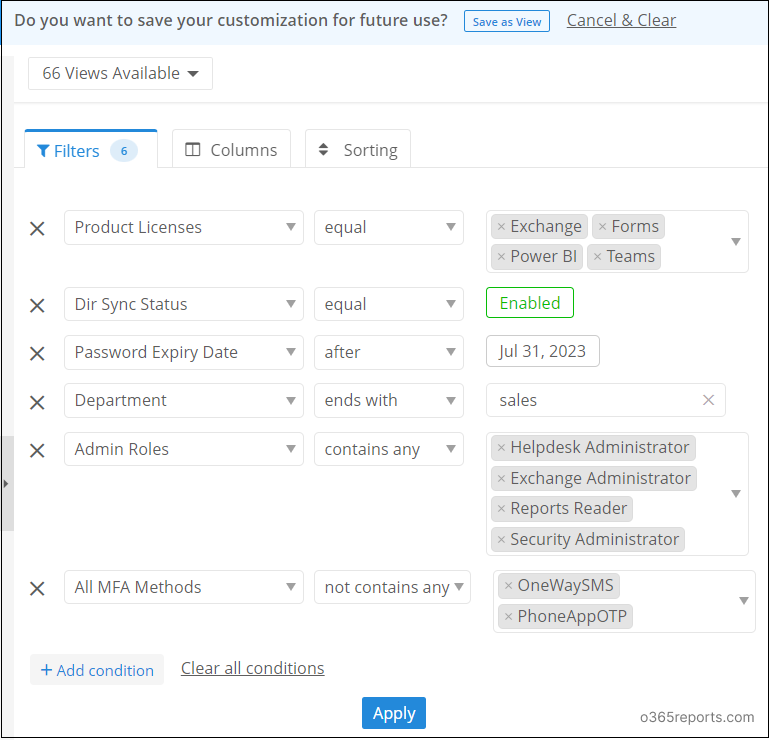
Task: Remove the All MFA Methods filter row
Action: point(37,588)
